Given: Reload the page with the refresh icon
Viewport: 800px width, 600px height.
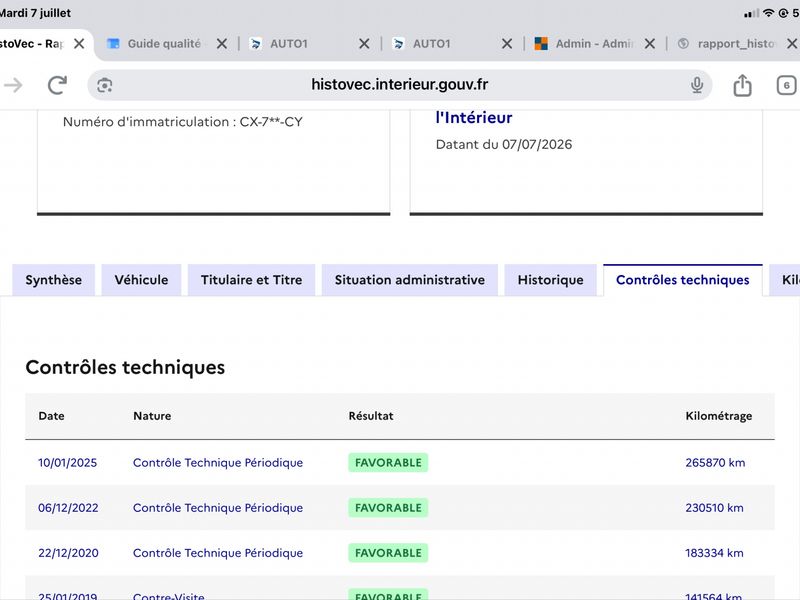Looking at the screenshot, I should pos(57,85).
